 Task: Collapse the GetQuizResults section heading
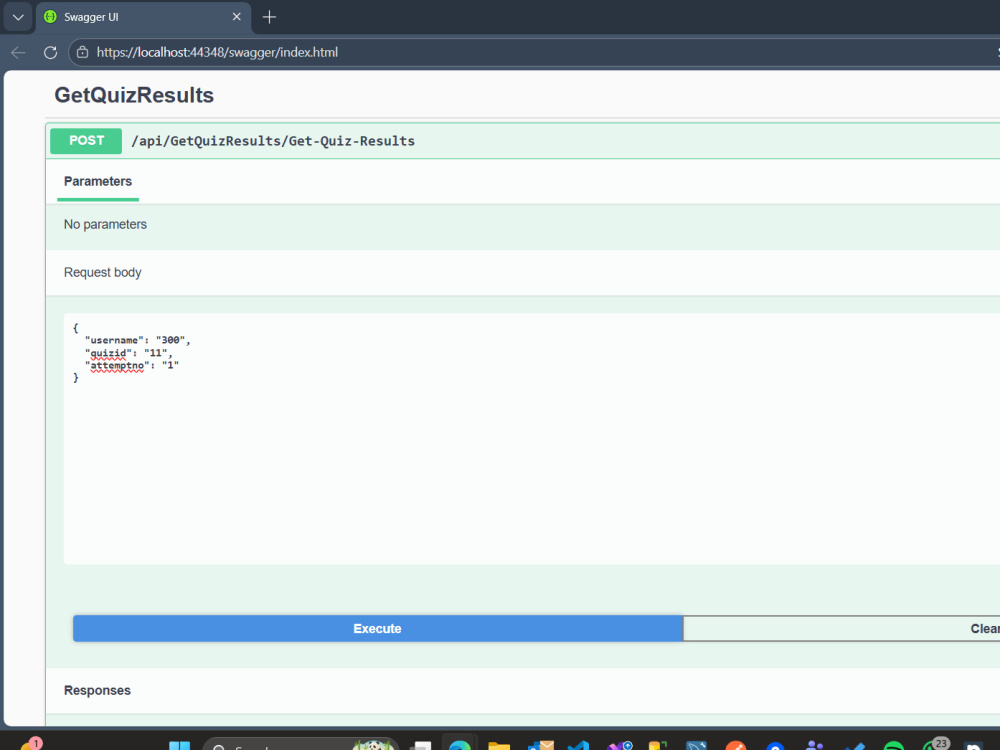pyautogui.click(x=134, y=95)
